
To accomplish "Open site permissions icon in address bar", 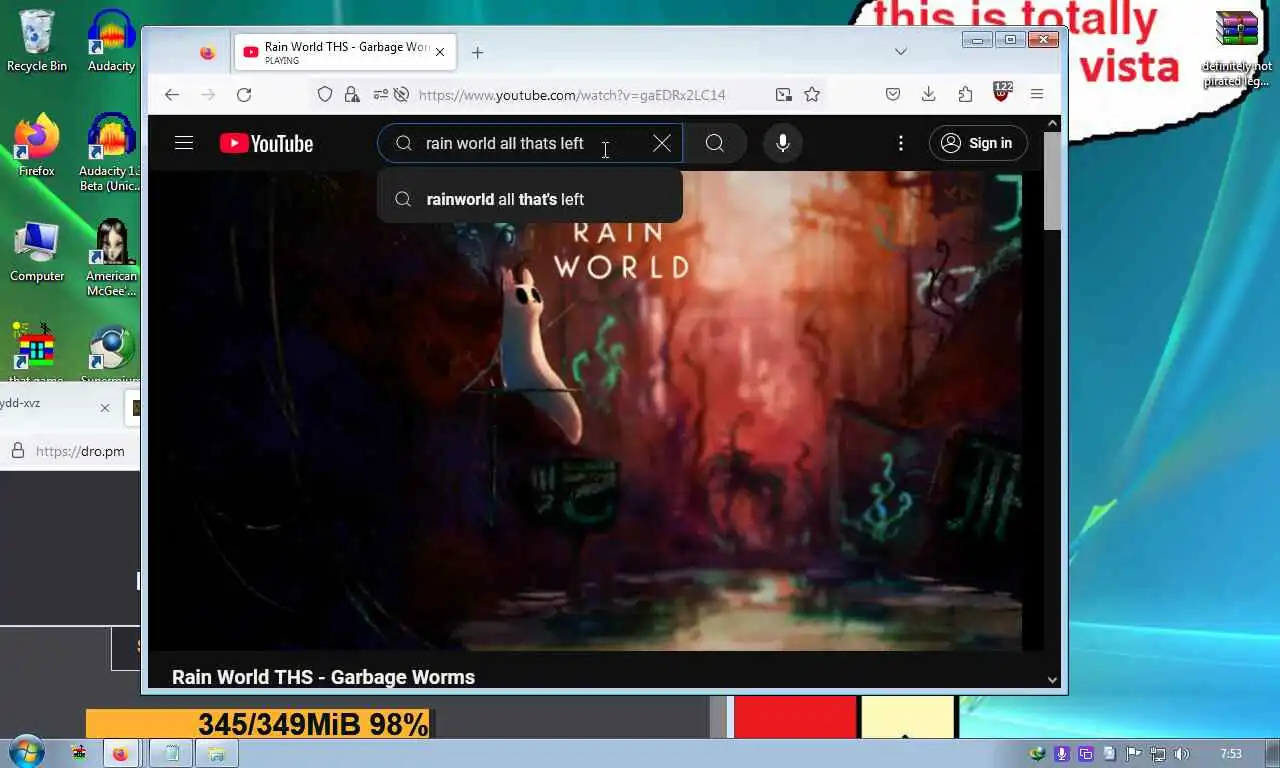I will point(380,94).
